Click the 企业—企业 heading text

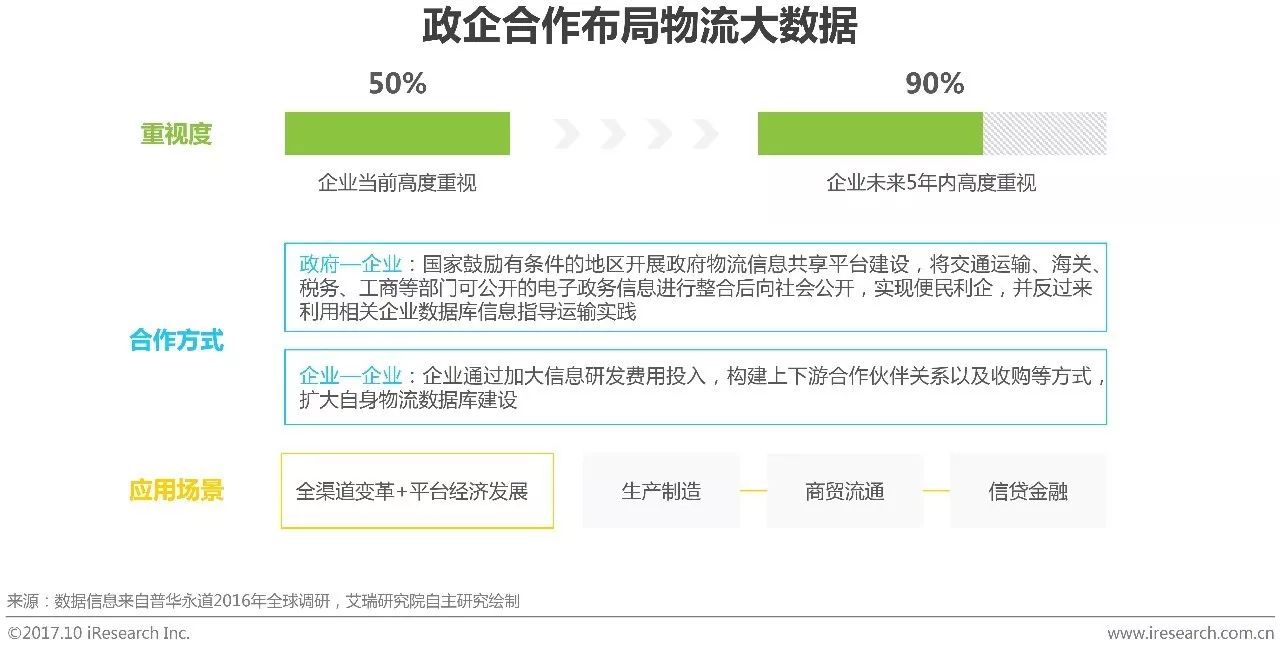point(350,376)
